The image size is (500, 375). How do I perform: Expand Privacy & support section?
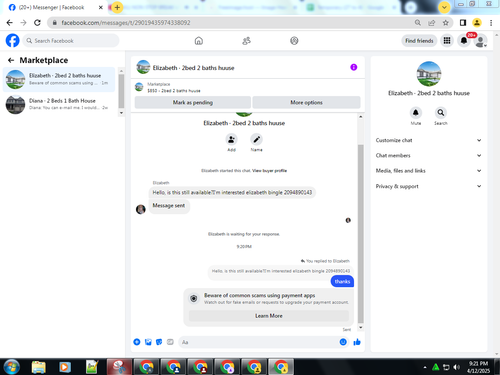pyautogui.click(x=429, y=186)
